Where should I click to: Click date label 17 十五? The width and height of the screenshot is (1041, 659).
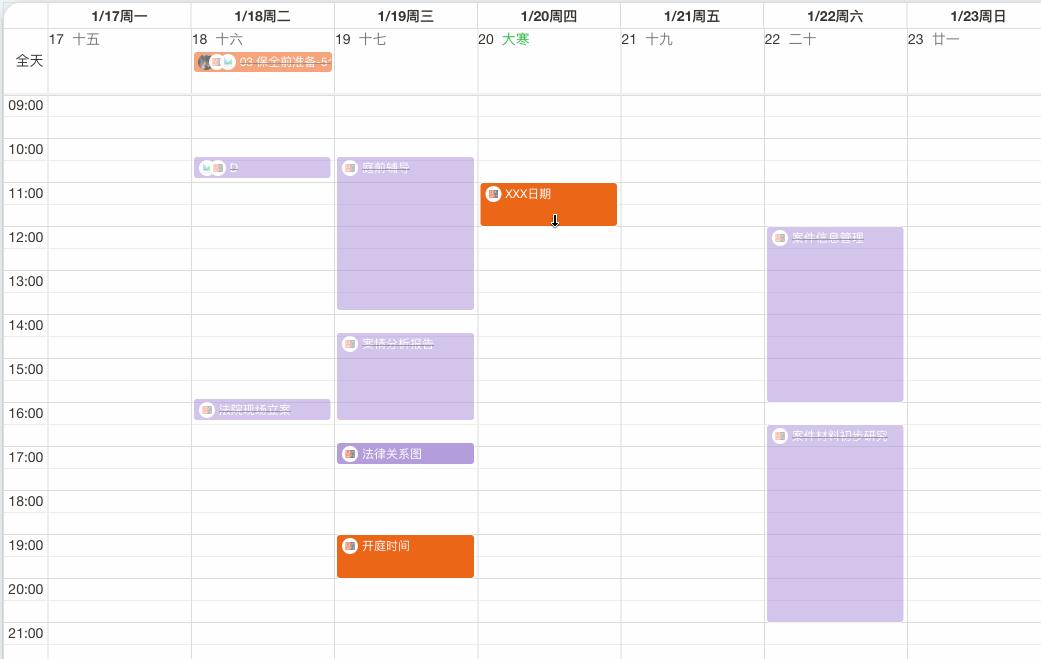coord(74,39)
